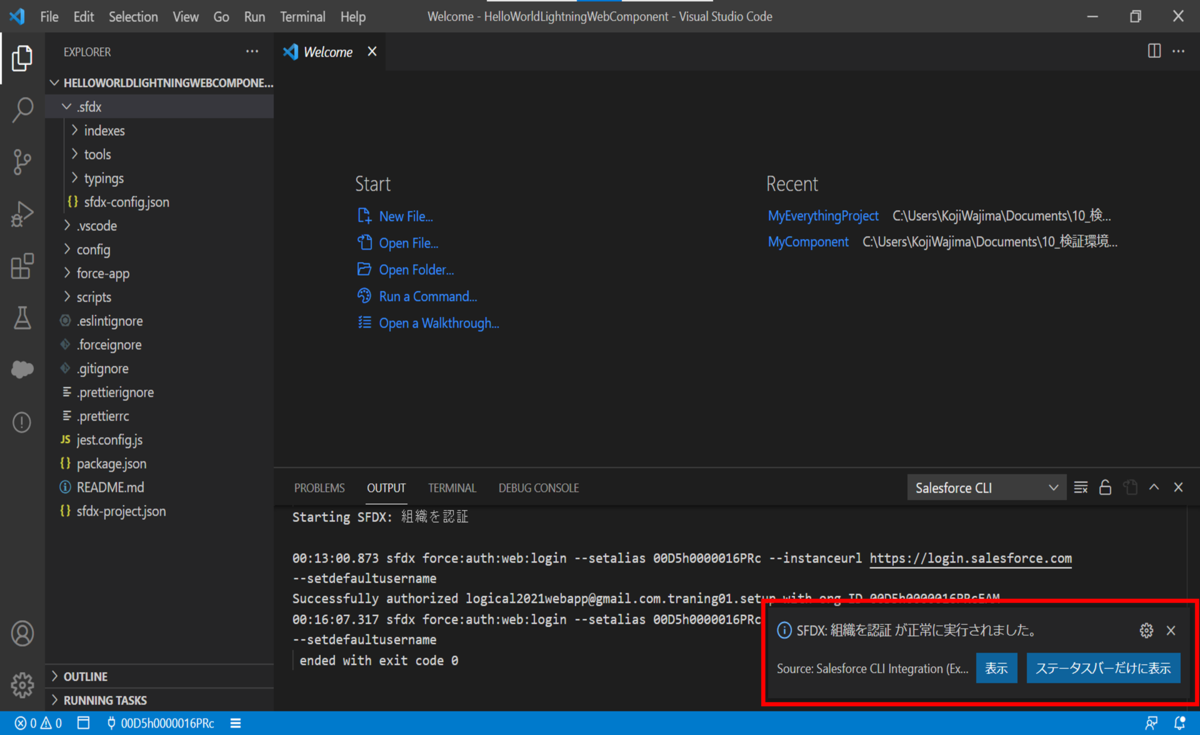Open the Extensions view

pos(22,265)
